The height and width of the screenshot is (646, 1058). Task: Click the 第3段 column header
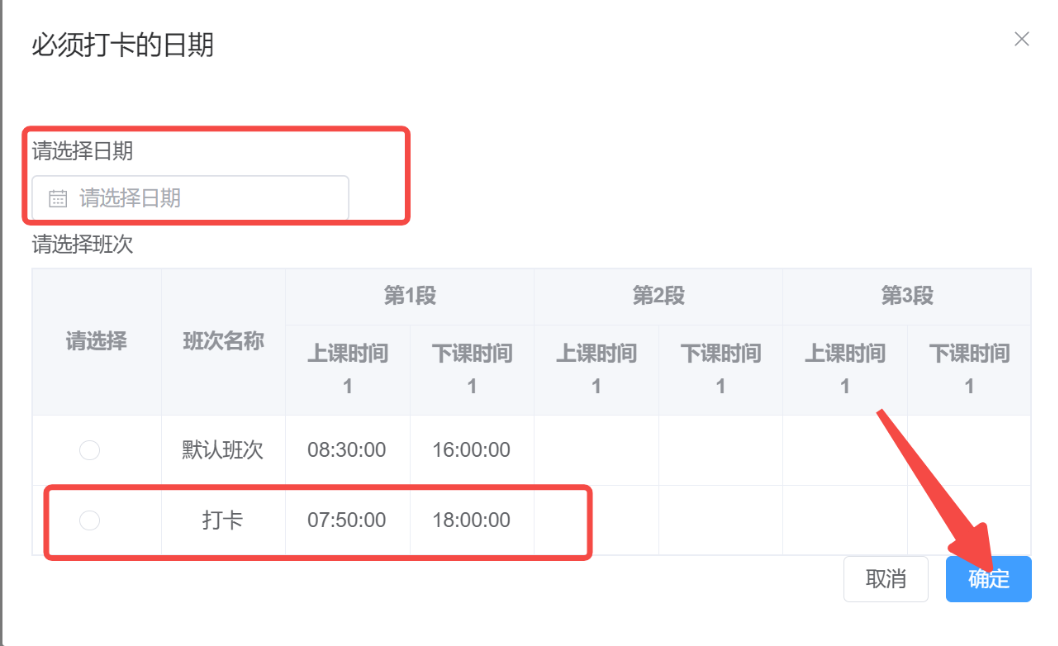[906, 296]
